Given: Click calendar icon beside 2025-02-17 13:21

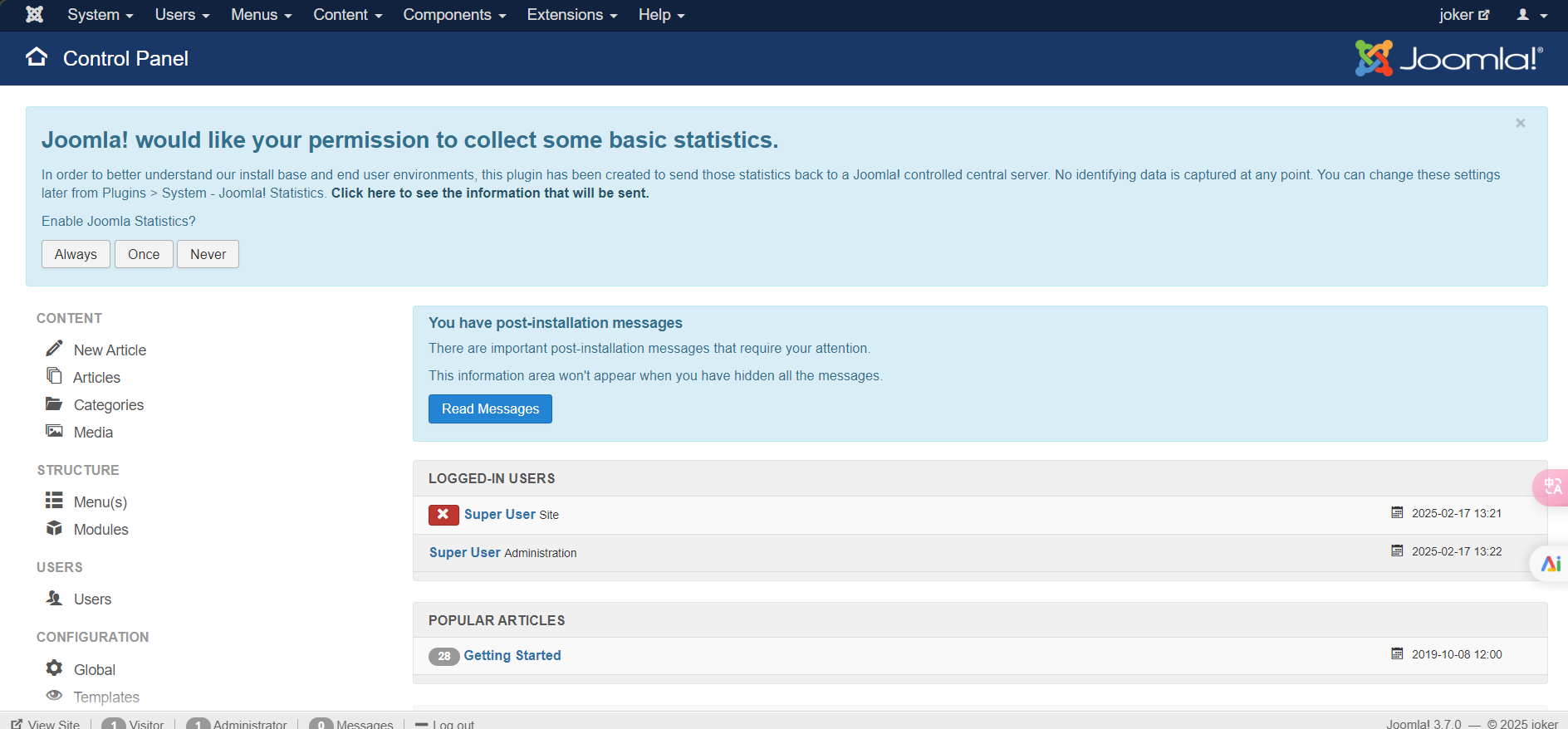Looking at the screenshot, I should pyautogui.click(x=1397, y=513).
